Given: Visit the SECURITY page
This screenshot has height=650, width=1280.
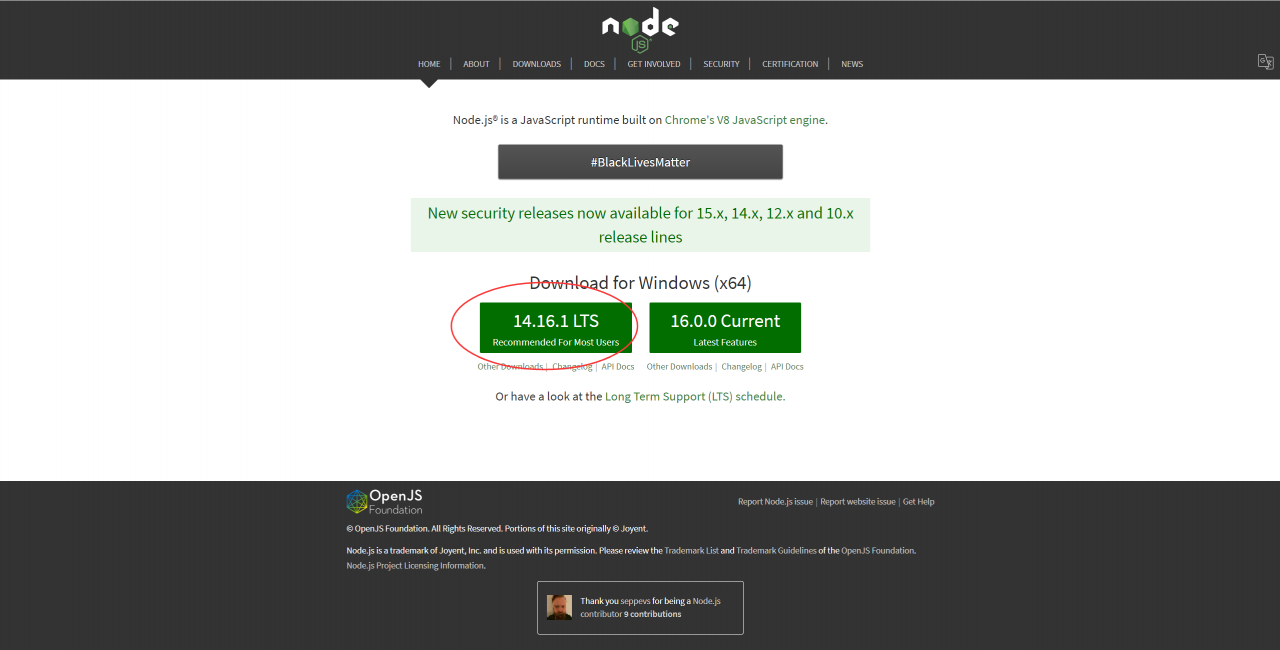Looking at the screenshot, I should point(721,64).
